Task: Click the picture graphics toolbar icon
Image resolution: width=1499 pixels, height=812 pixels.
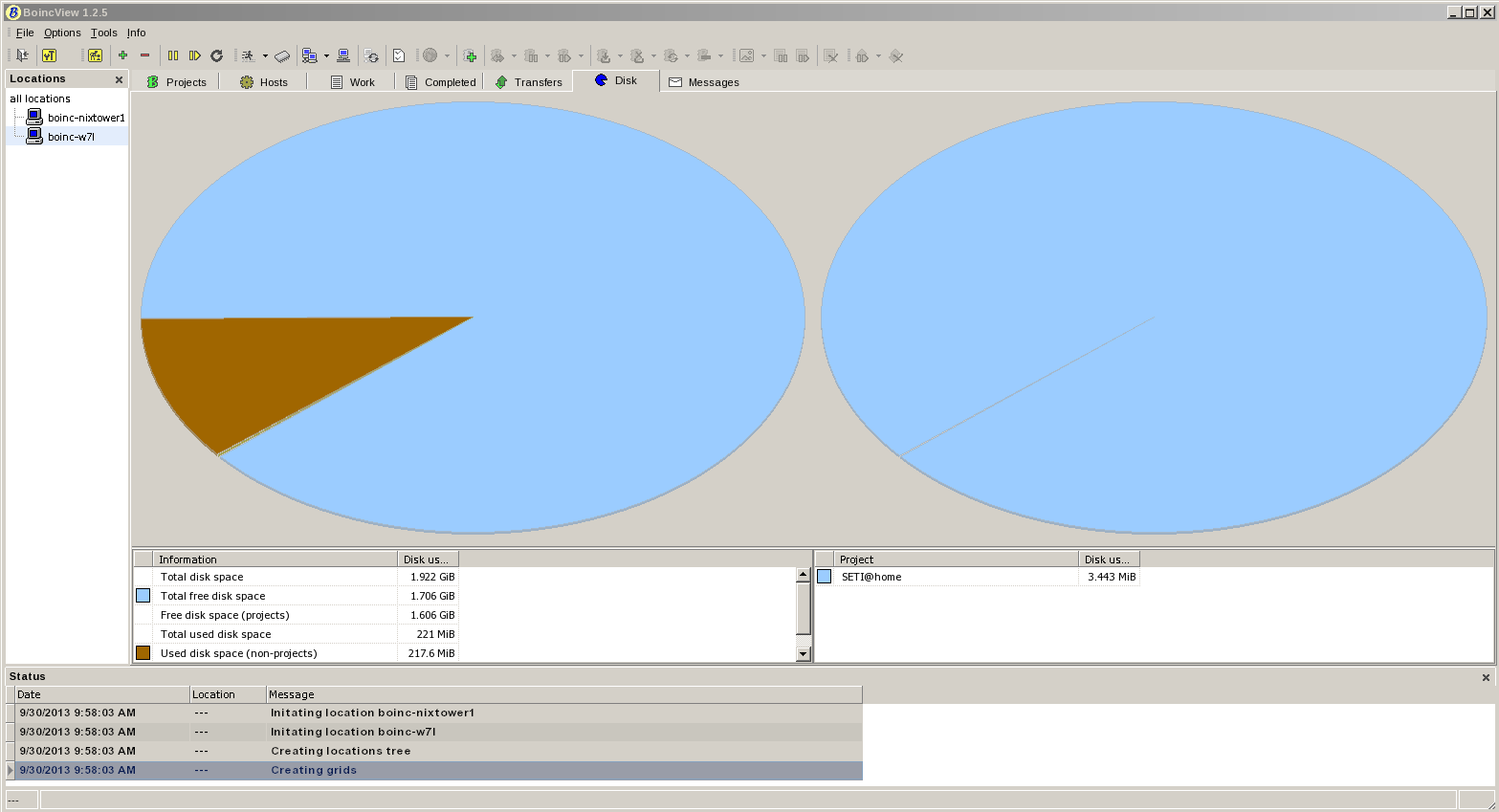Action: (746, 55)
